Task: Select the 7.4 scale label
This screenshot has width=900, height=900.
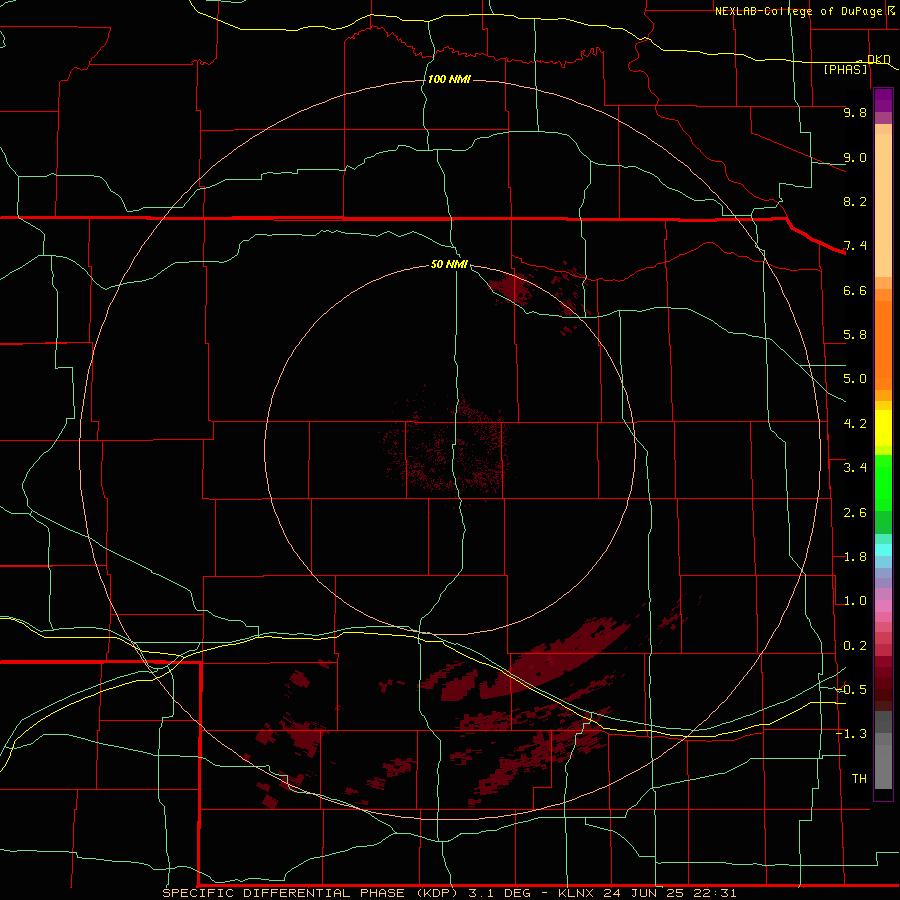Action: (x=855, y=246)
